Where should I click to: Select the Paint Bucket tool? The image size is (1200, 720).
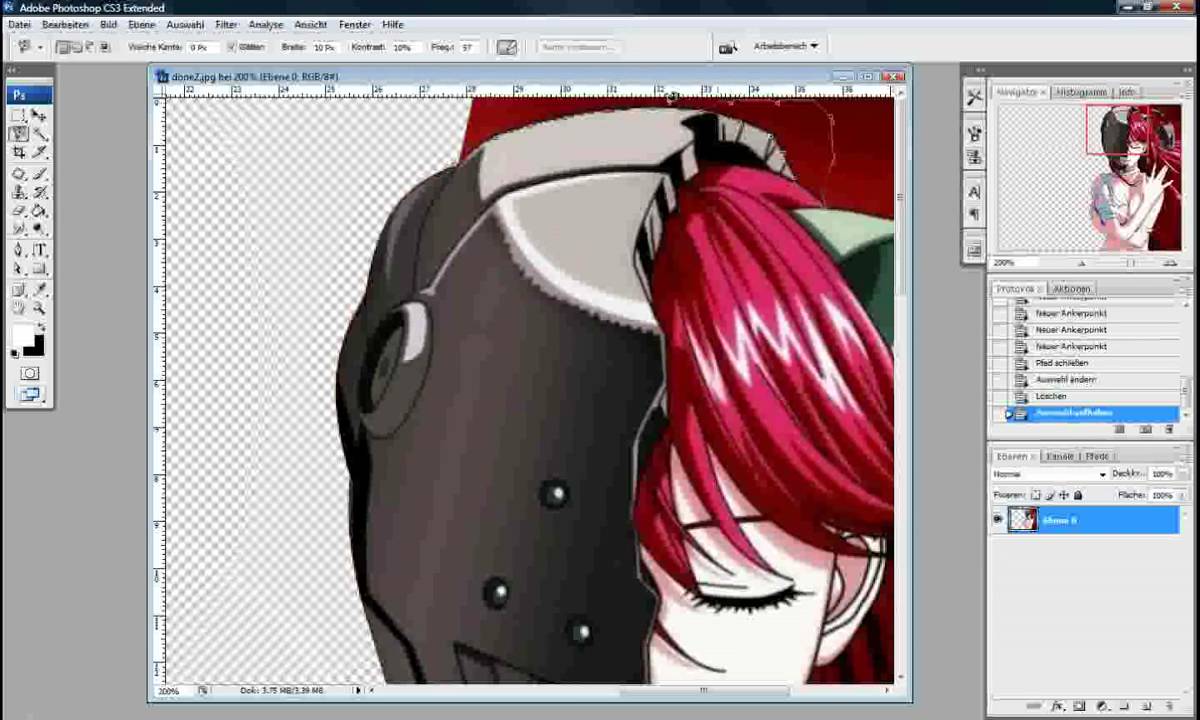pos(39,210)
